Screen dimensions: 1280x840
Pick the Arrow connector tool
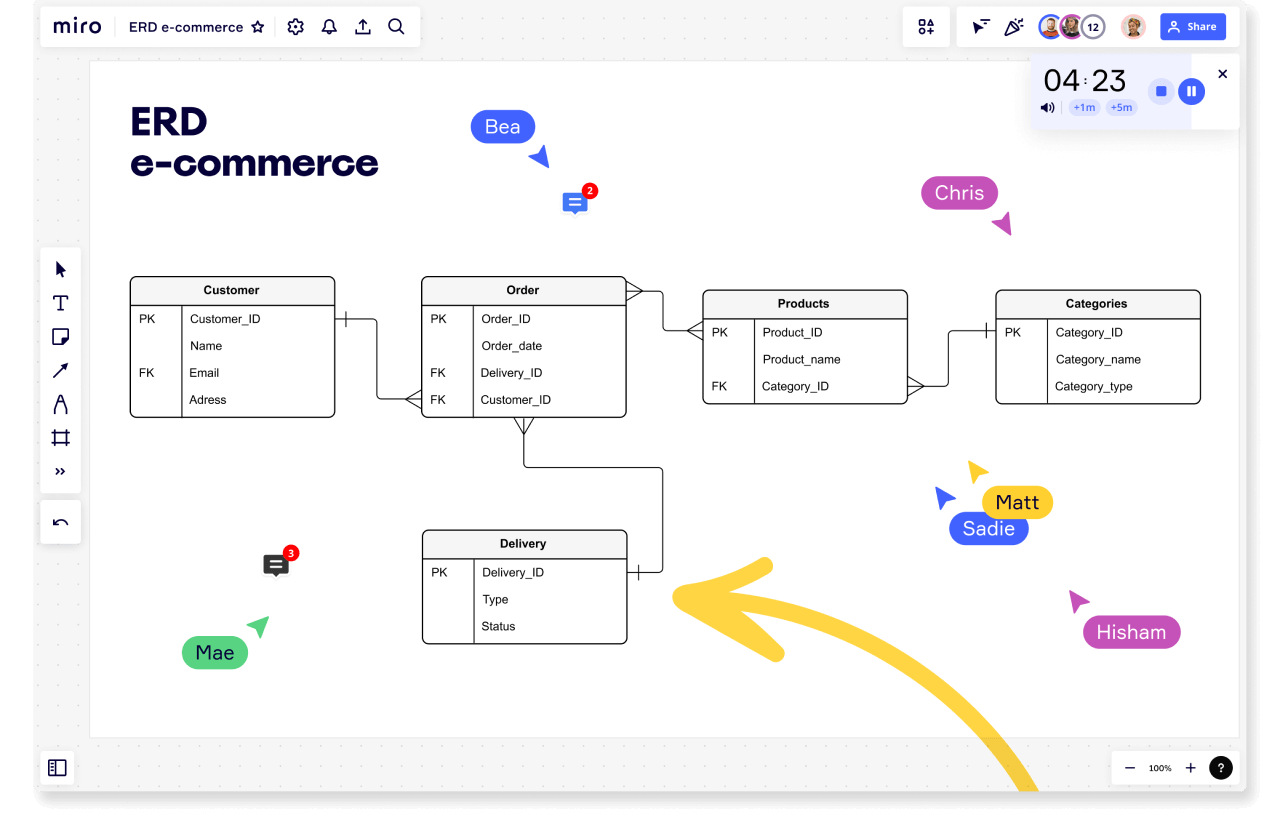tap(61, 371)
